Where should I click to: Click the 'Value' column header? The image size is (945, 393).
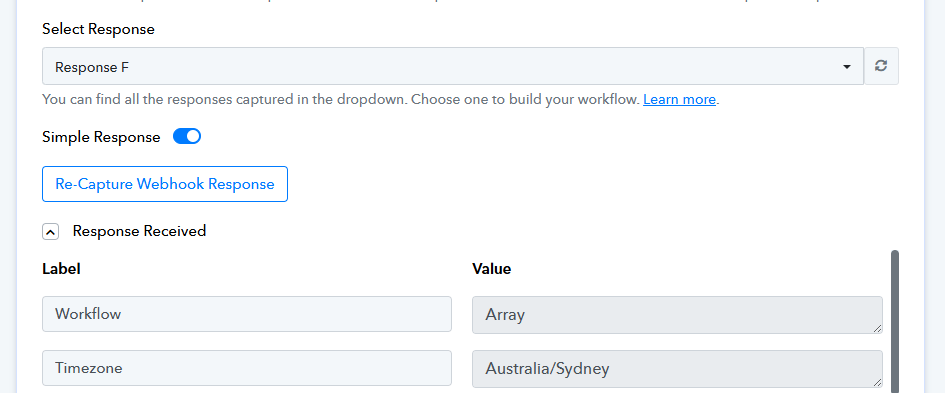tap(492, 269)
